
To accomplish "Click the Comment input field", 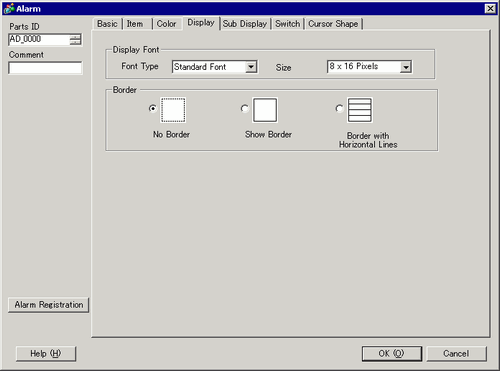I will point(45,68).
